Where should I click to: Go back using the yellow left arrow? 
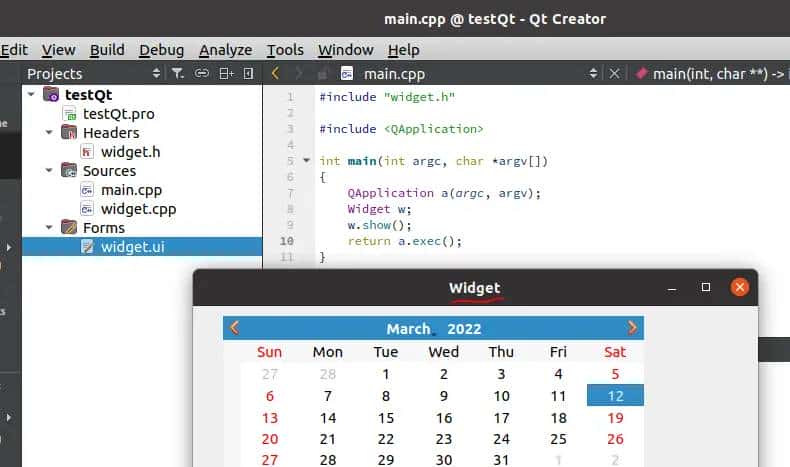coord(275,74)
